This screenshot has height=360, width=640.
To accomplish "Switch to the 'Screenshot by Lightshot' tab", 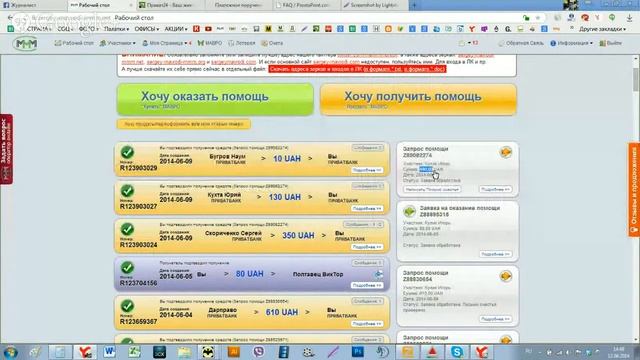I will (373, 5).
